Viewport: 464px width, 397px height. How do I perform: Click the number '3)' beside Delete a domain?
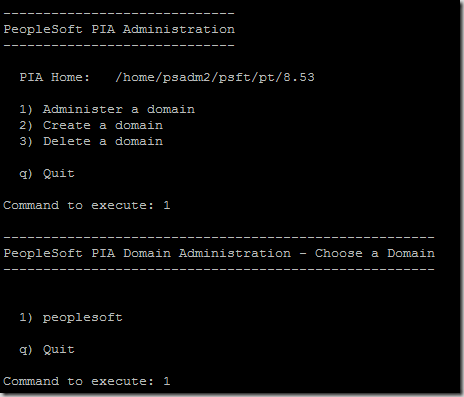click(26, 141)
